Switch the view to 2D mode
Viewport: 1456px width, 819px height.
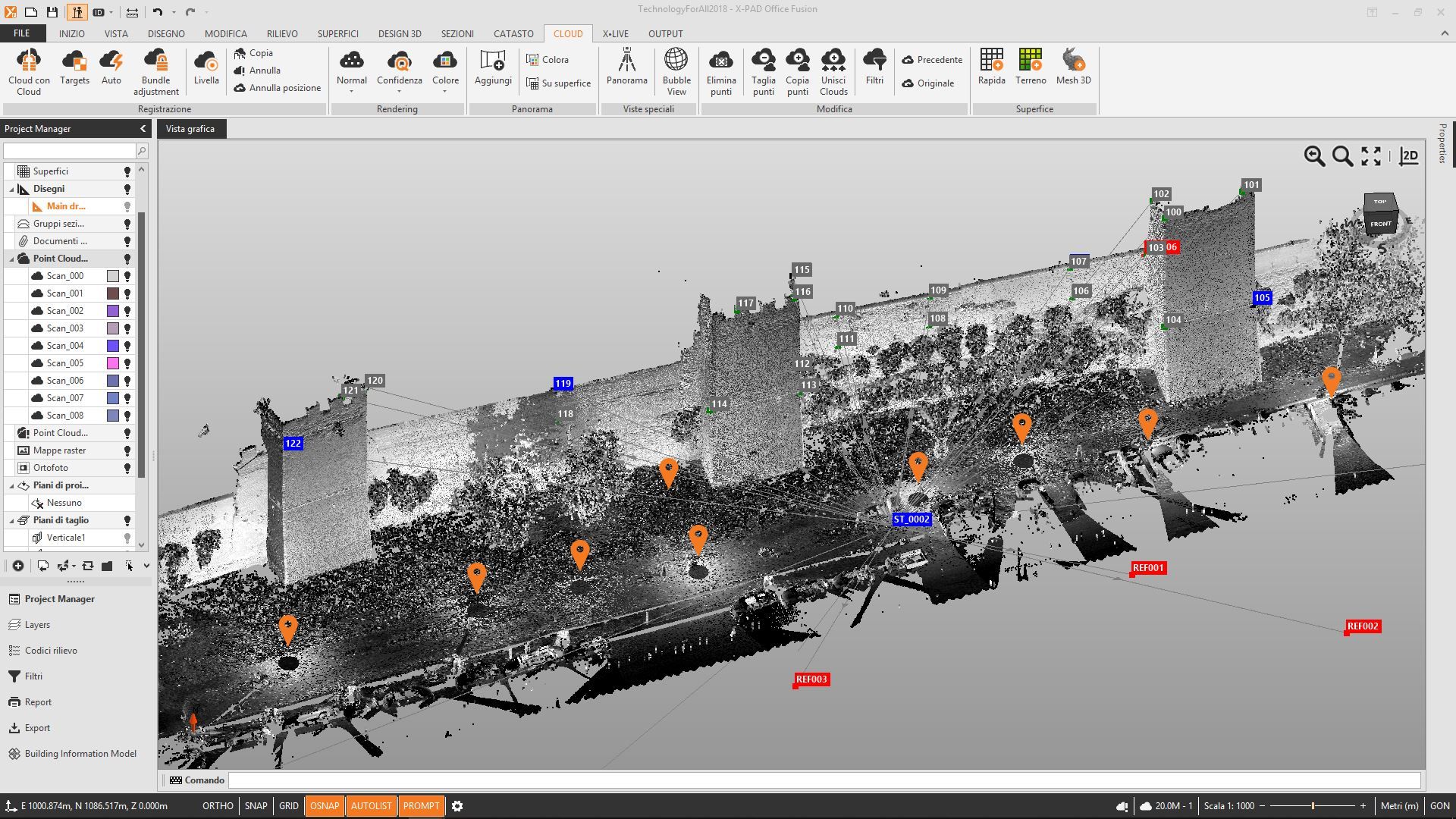click(x=1409, y=156)
